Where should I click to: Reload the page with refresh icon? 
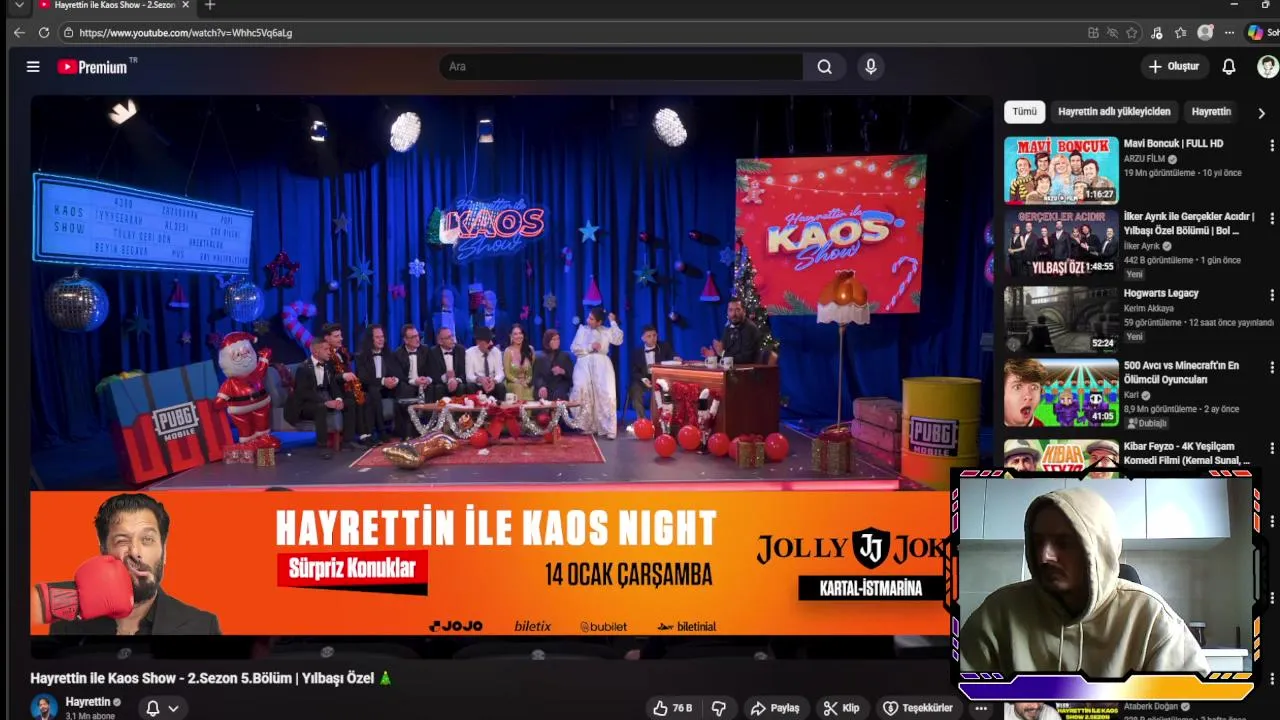44,33
